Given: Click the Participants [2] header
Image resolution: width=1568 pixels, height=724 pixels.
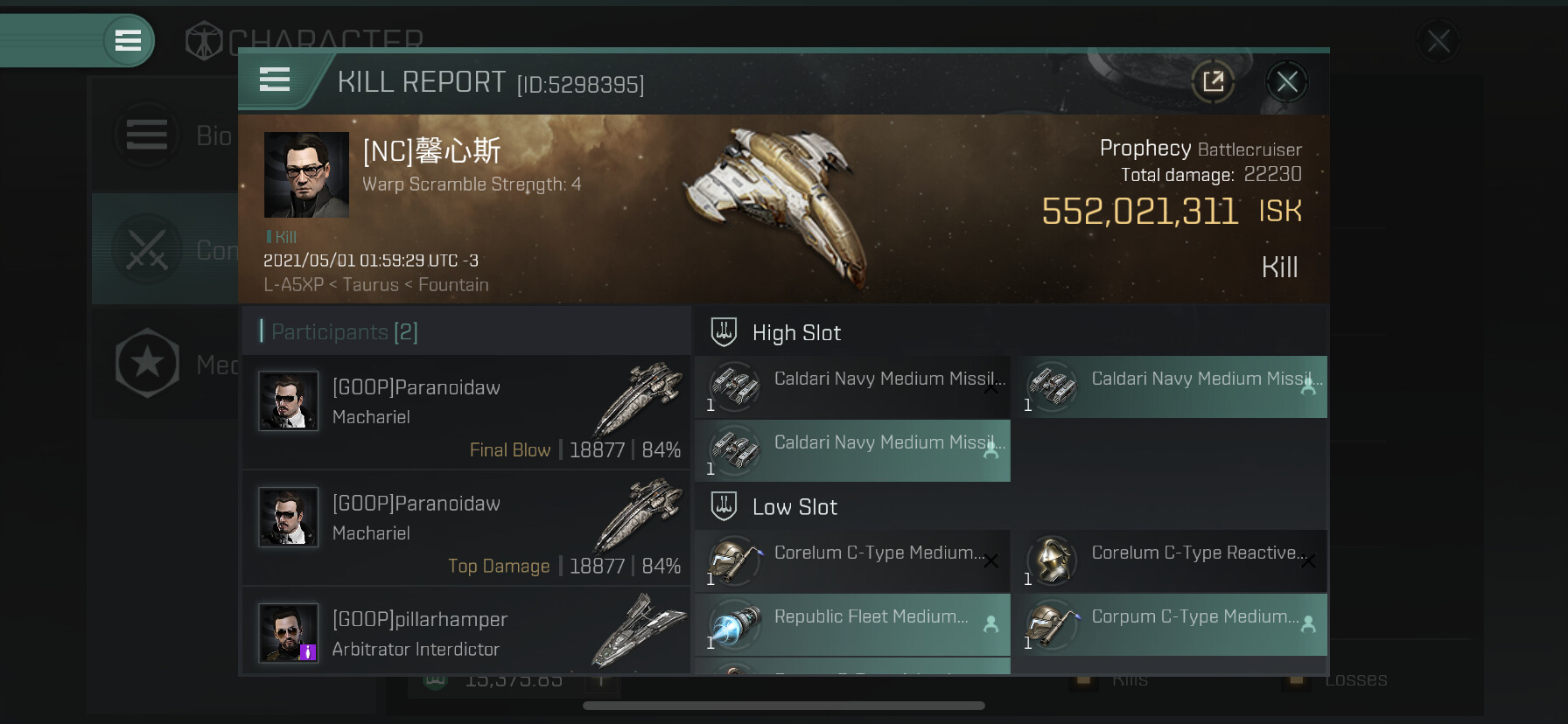Looking at the screenshot, I should pyautogui.click(x=344, y=332).
